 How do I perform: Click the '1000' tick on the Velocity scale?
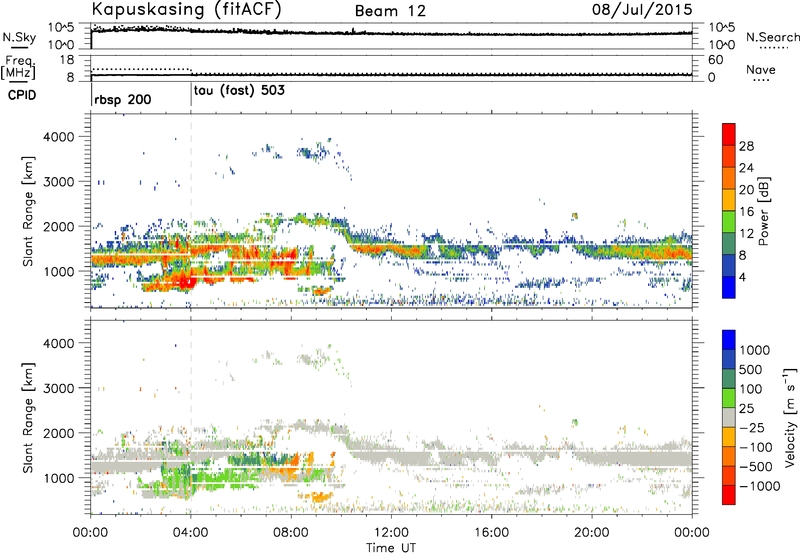(754, 350)
